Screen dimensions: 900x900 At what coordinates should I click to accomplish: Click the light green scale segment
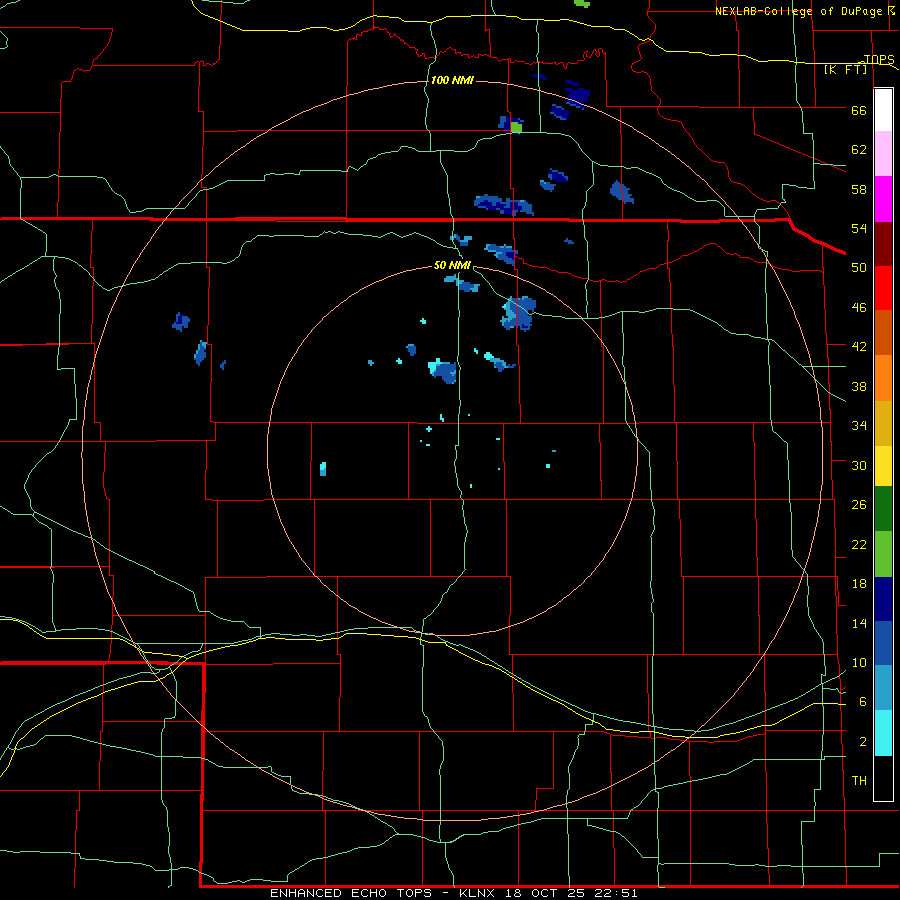point(883,554)
